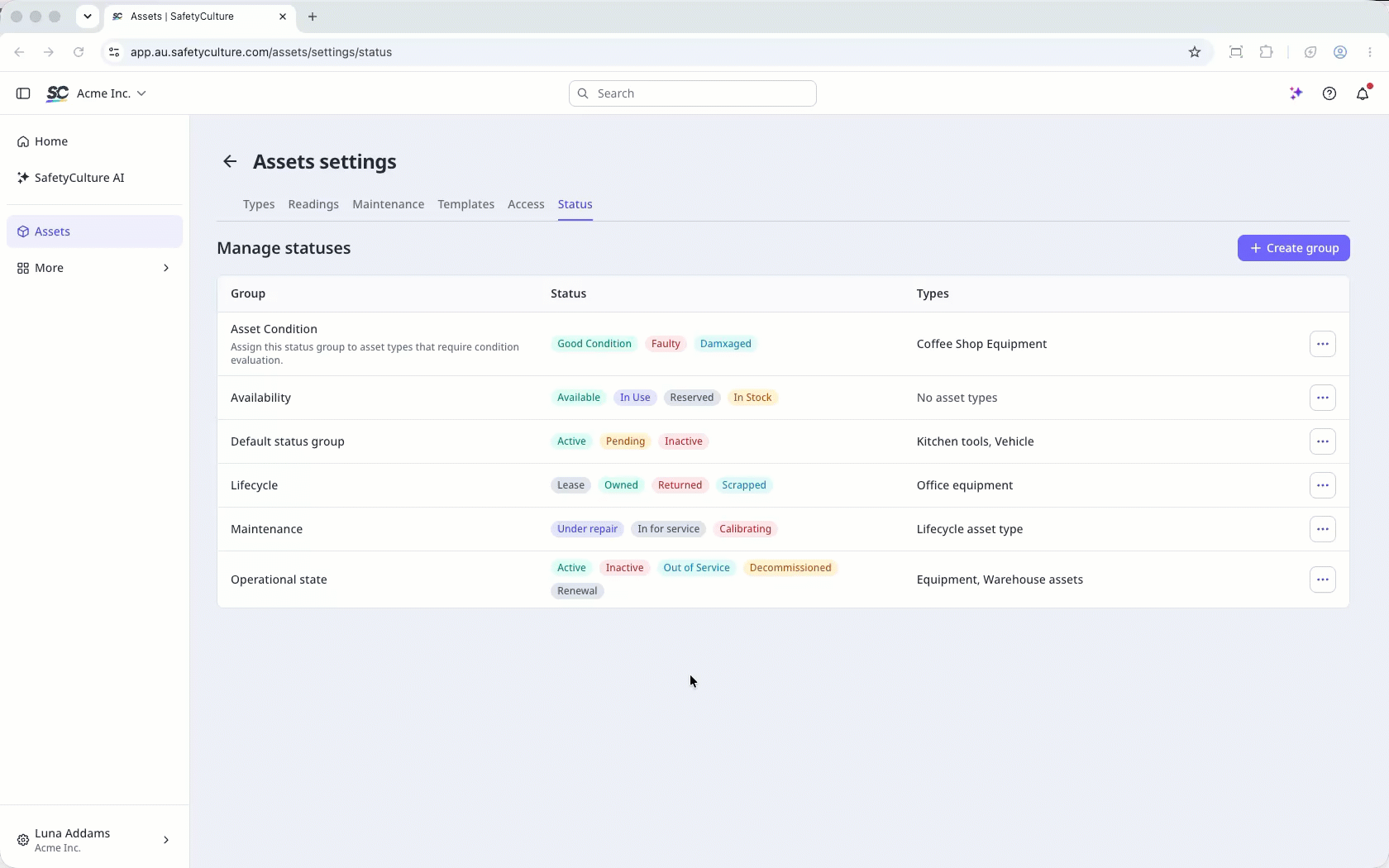Open the SafetyCulture AI sparkle icon in the header
This screenshot has width=1389, height=868.
point(1296,93)
